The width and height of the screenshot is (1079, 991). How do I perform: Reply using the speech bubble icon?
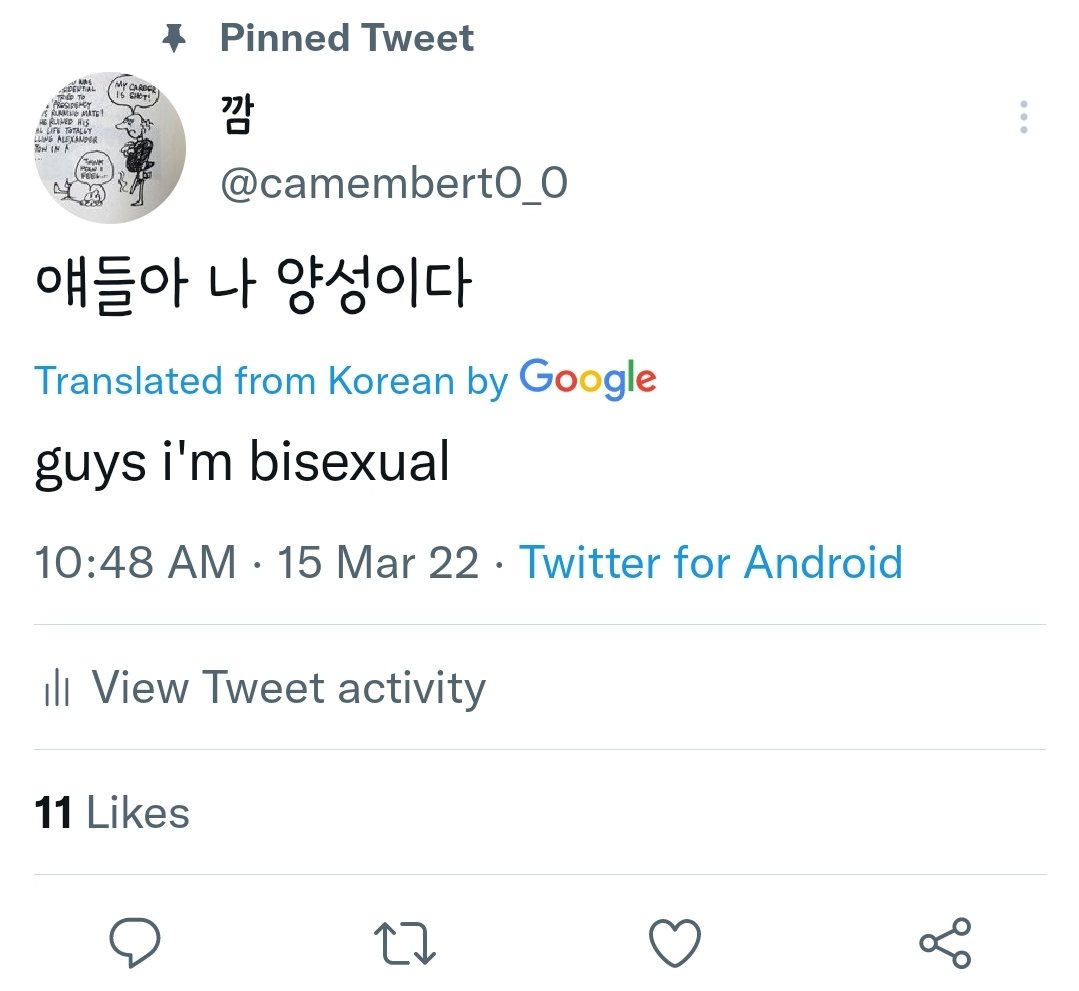pyautogui.click(x=134, y=943)
